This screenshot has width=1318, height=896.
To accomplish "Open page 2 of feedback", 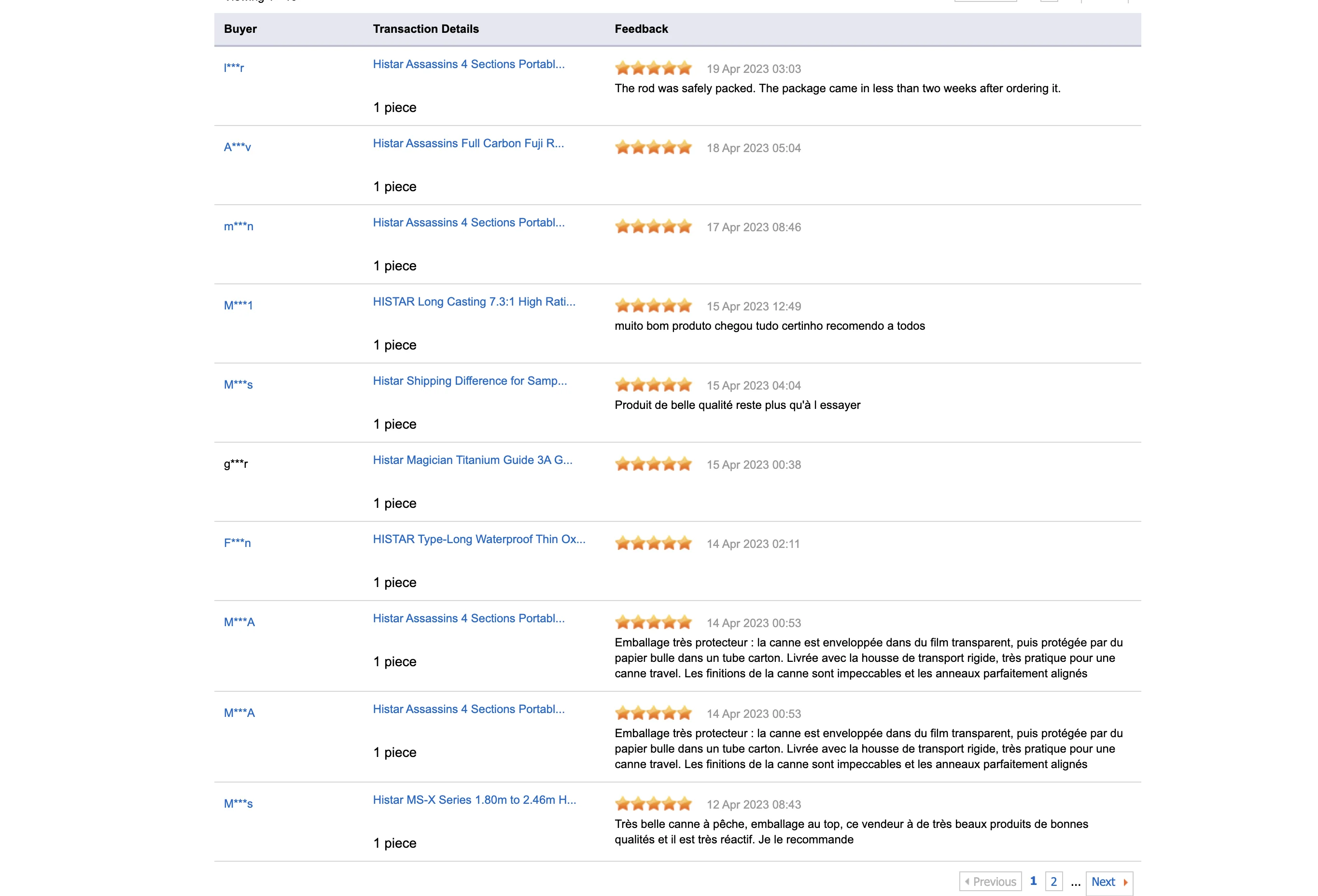I will click(x=1054, y=882).
